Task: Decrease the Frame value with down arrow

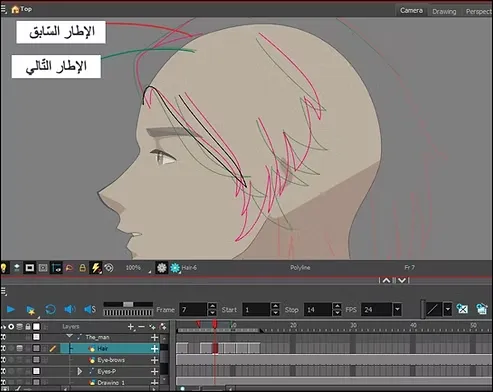Action: [212, 313]
